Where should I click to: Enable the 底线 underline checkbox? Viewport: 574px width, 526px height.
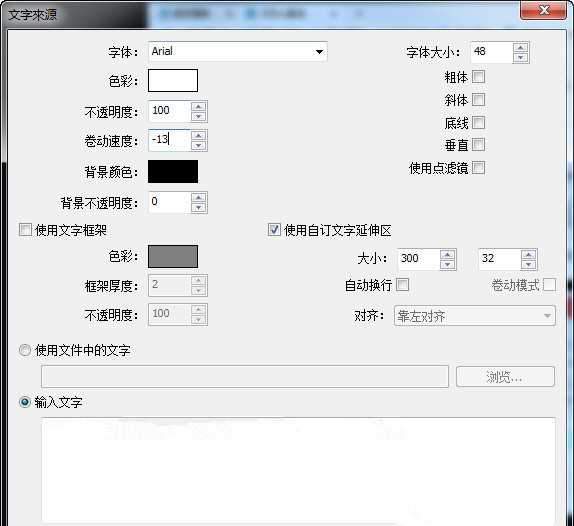[x=478, y=123]
